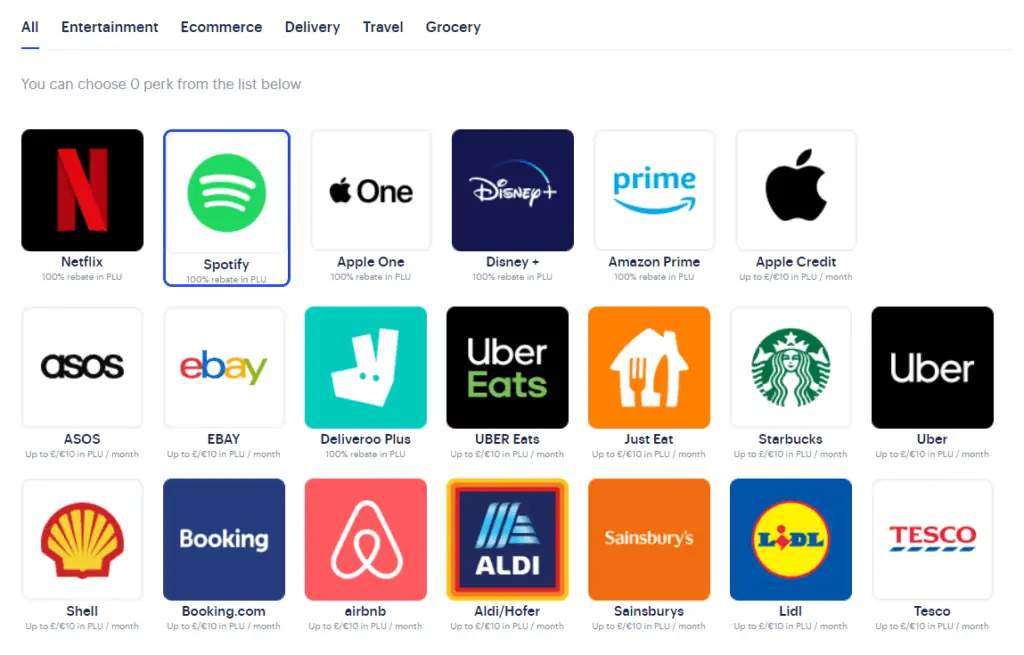Click the Apple Credit name label

click(x=795, y=262)
